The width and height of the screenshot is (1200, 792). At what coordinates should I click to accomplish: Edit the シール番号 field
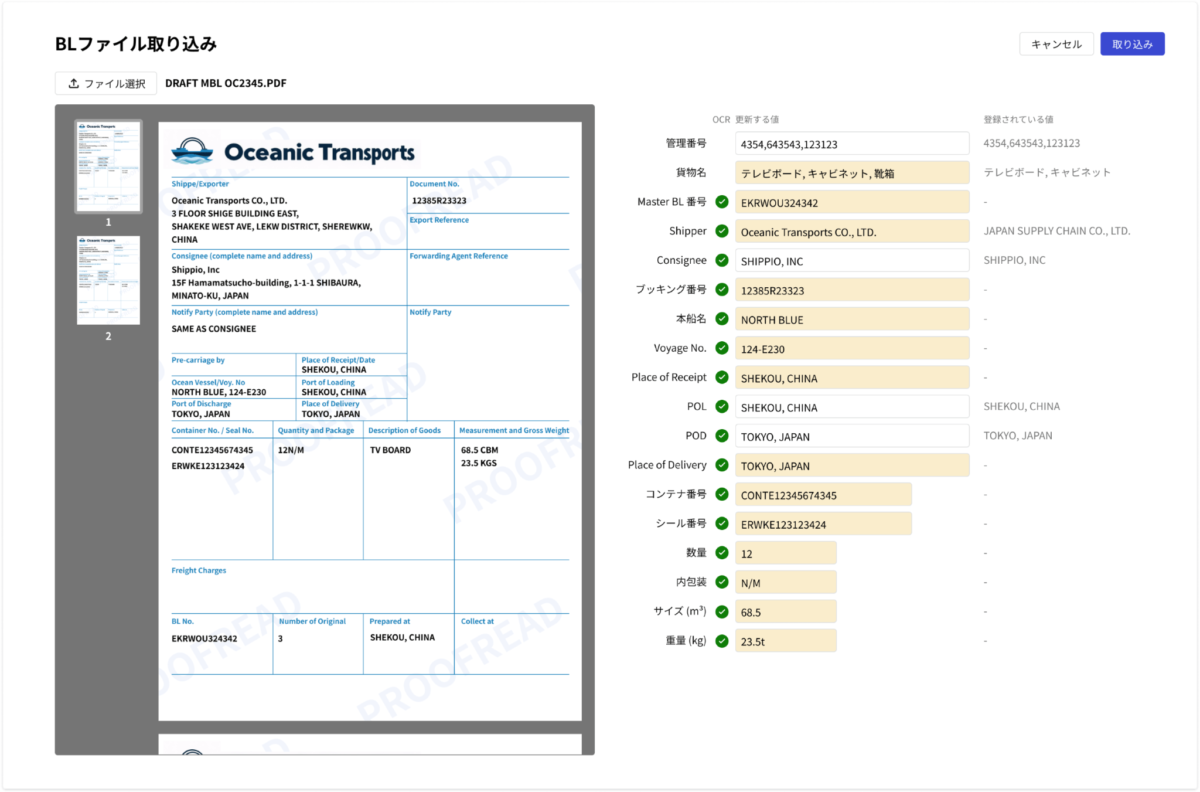tap(823, 523)
